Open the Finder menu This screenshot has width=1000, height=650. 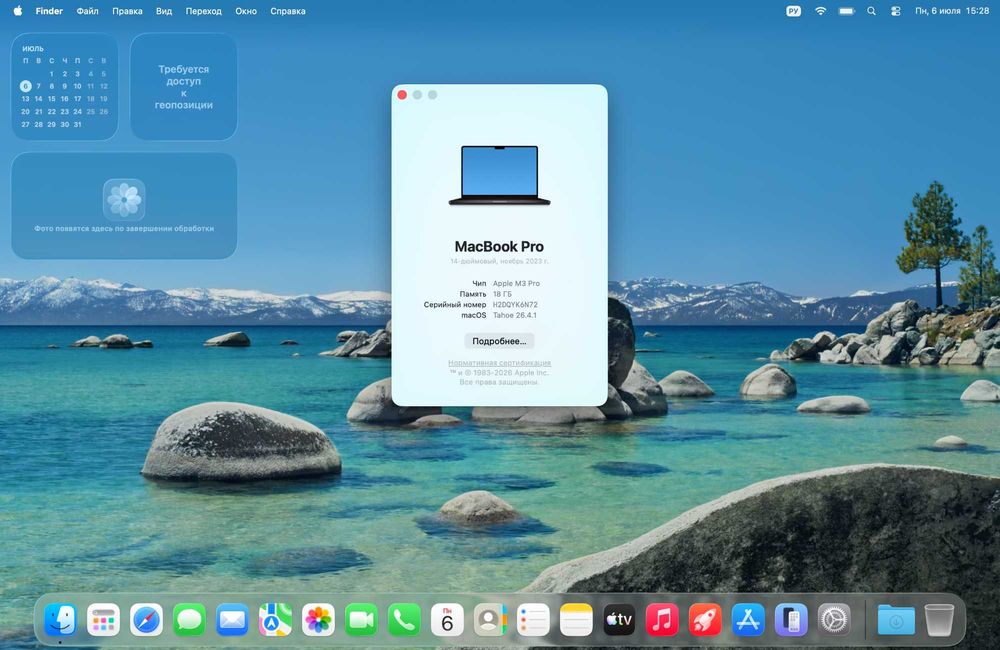point(49,11)
